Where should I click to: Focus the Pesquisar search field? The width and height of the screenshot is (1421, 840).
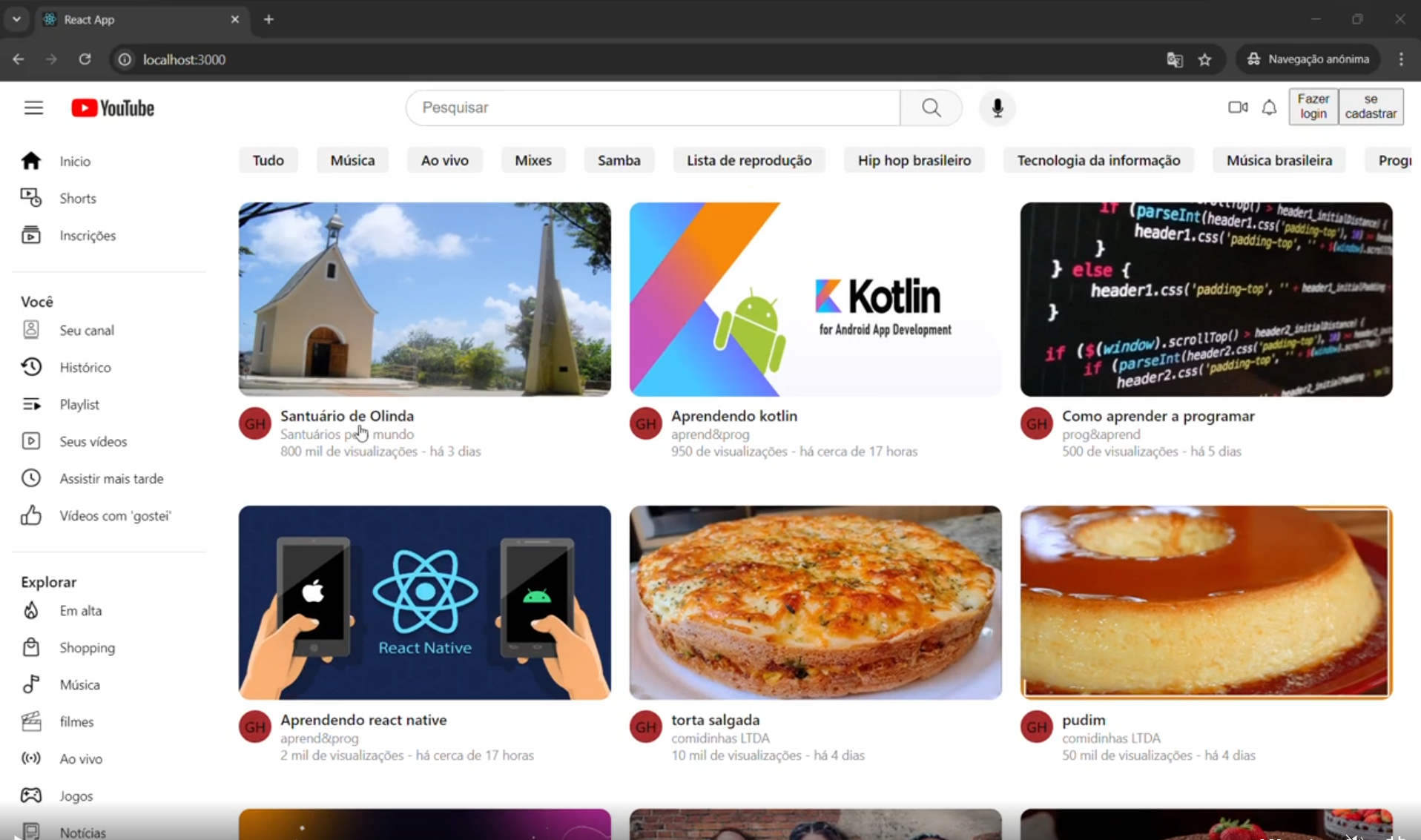tap(653, 108)
